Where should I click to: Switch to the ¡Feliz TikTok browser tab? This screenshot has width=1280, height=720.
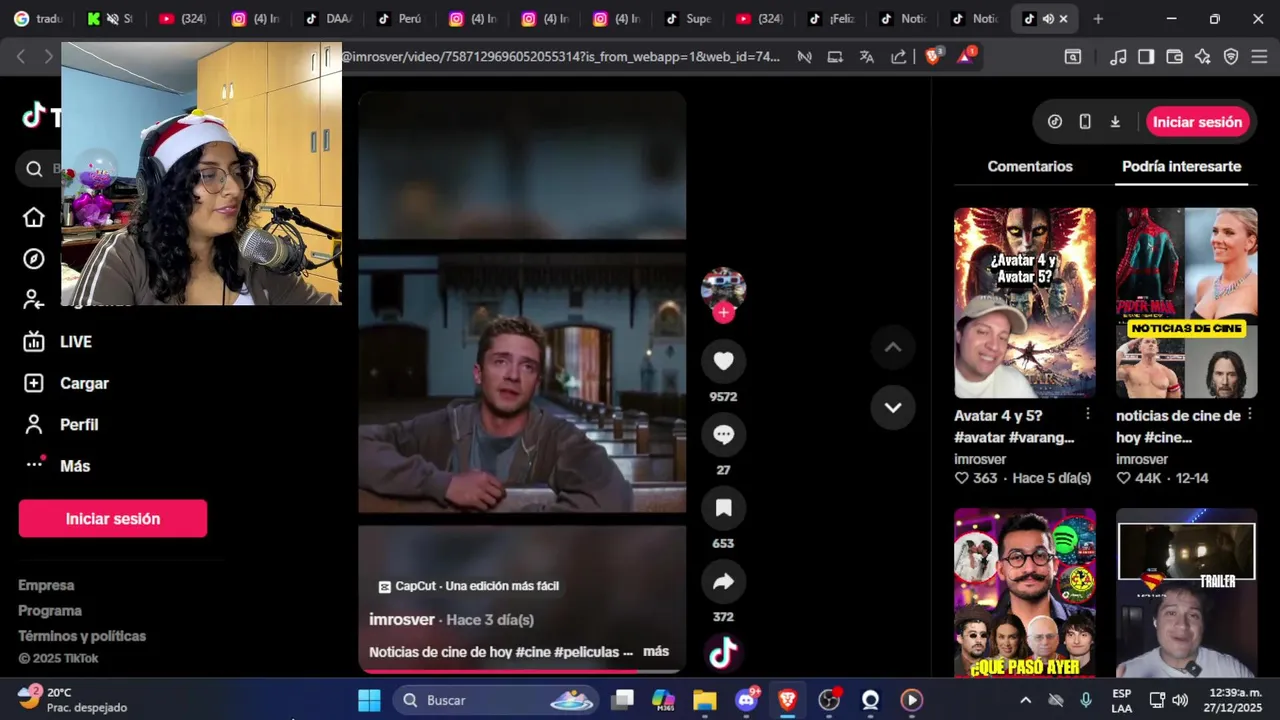point(831,19)
